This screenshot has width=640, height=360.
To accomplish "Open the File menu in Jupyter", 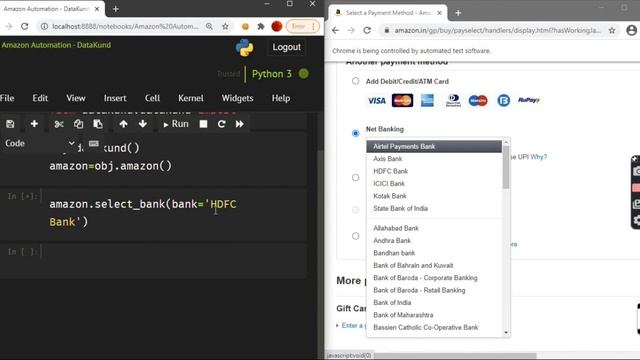I will 7,98.
